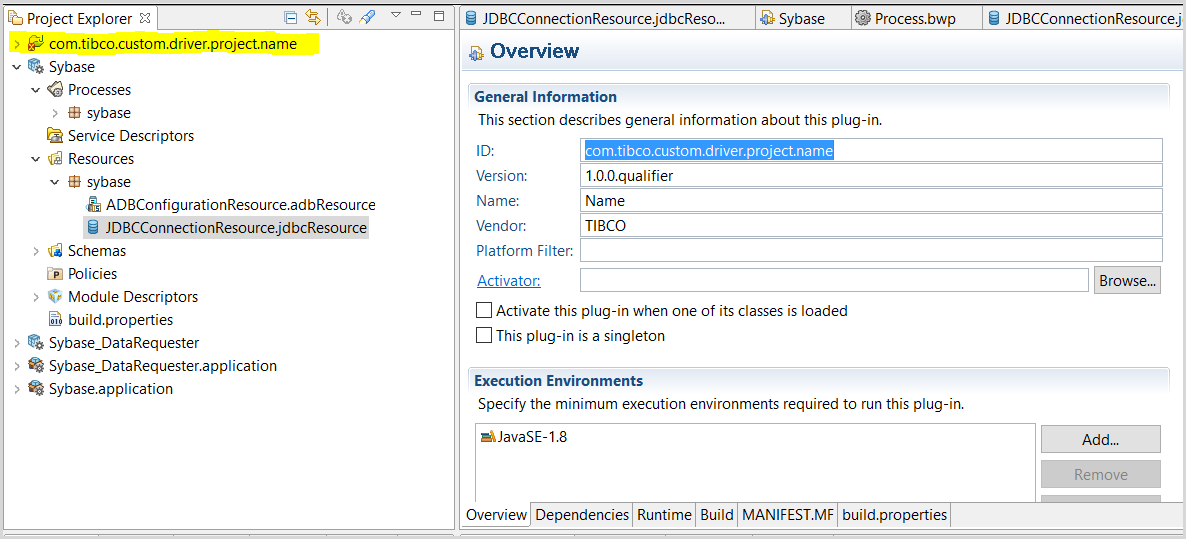Select JavaSE-1.8 execution environment entry

[523, 436]
